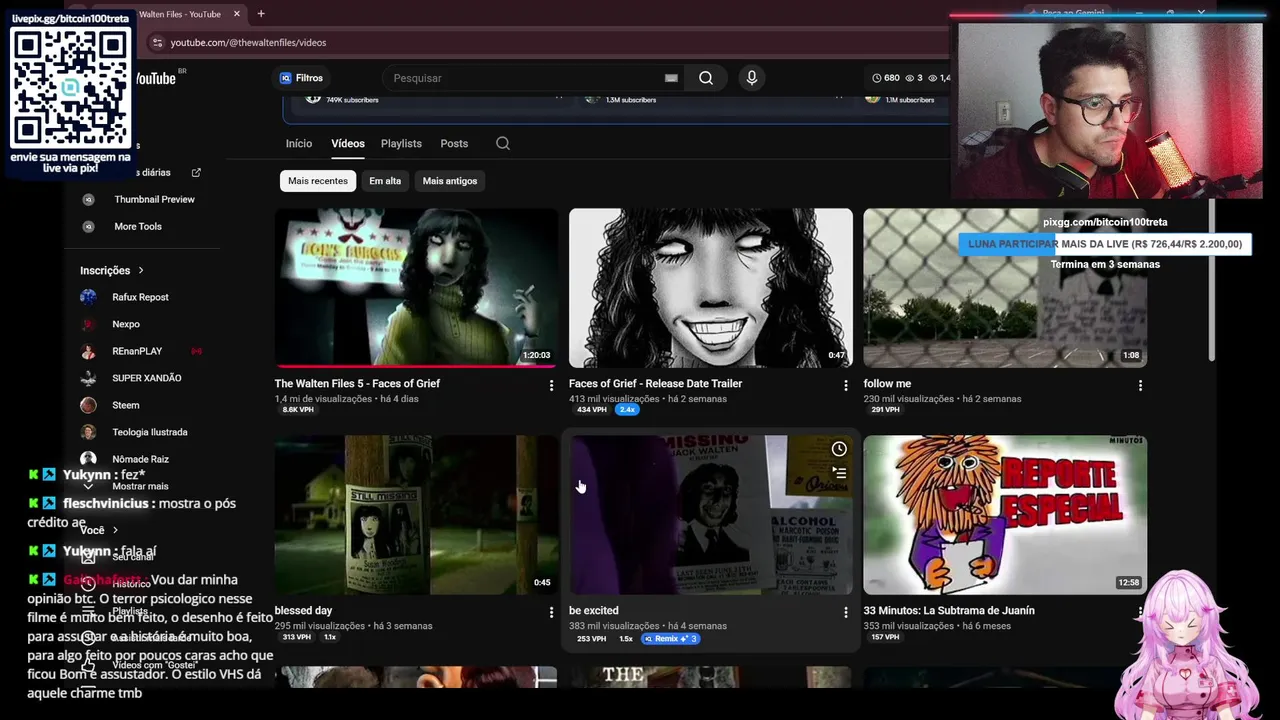Play the 33 Minutos Reporte Especial thumbnail
The width and height of the screenshot is (1280, 720).
point(1005,515)
